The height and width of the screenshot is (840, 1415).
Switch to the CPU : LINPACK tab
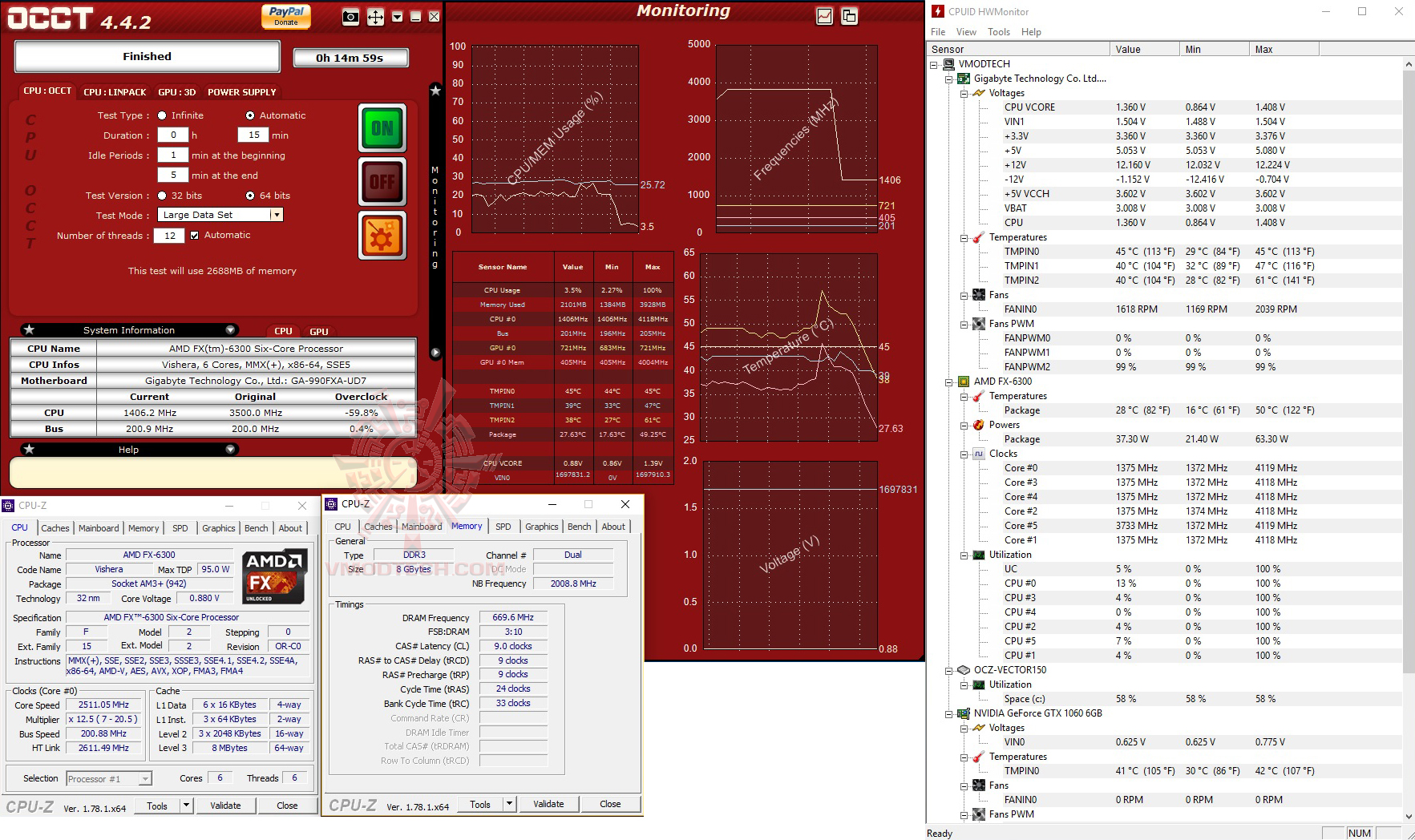click(x=115, y=92)
